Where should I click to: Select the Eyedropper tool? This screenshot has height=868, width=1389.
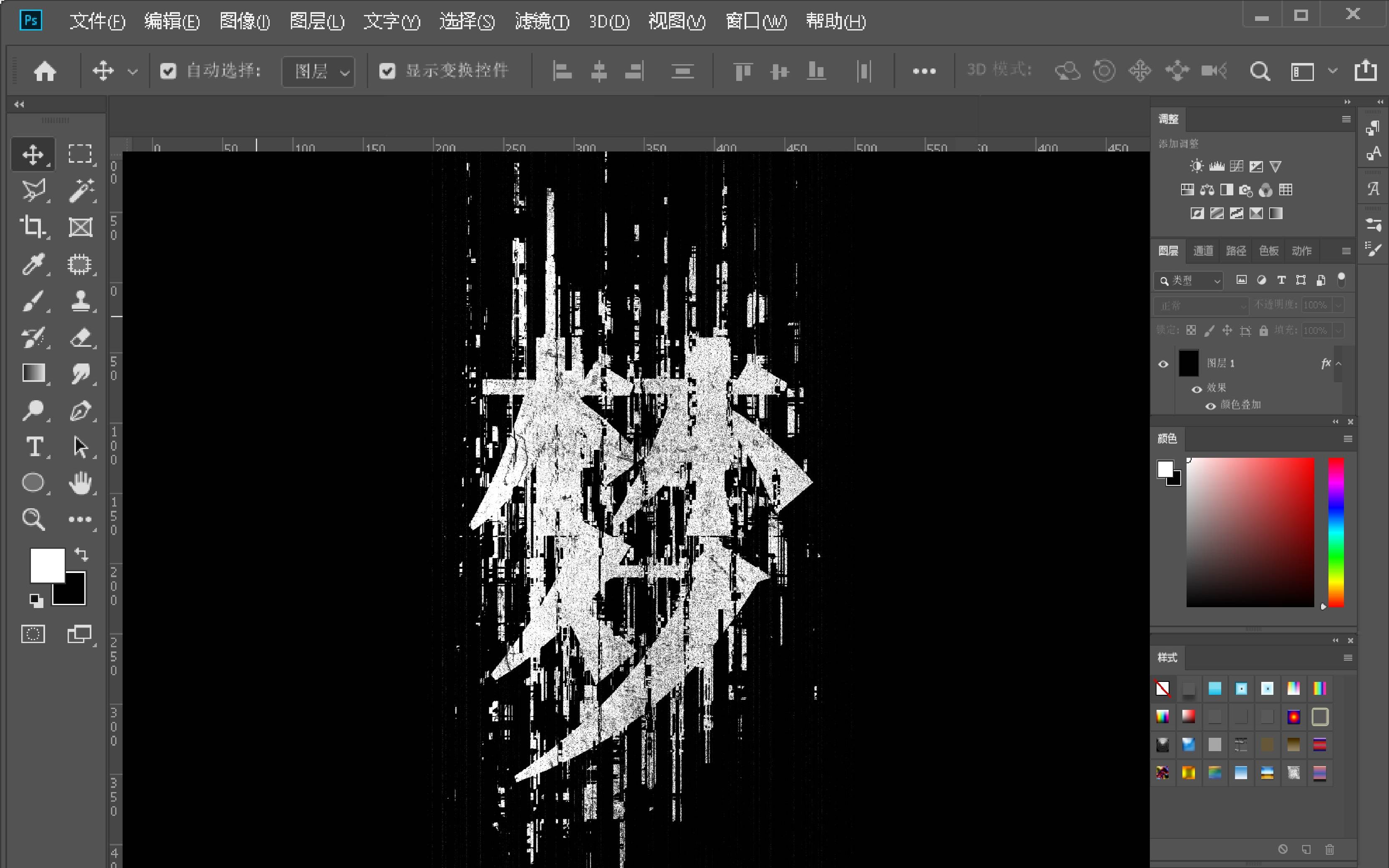pyautogui.click(x=33, y=264)
